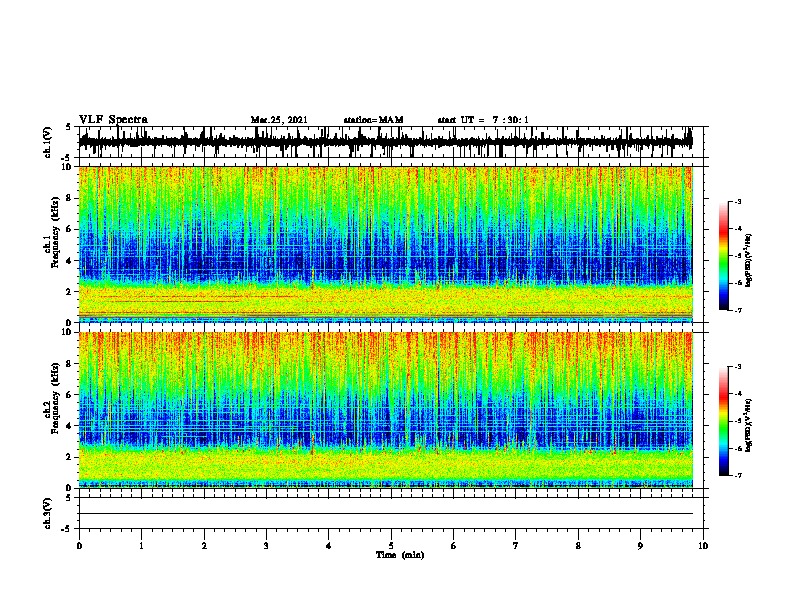Click the "8" kHz tick on ch.2 frequency axis
The height and width of the screenshot is (612, 792).
point(69,364)
